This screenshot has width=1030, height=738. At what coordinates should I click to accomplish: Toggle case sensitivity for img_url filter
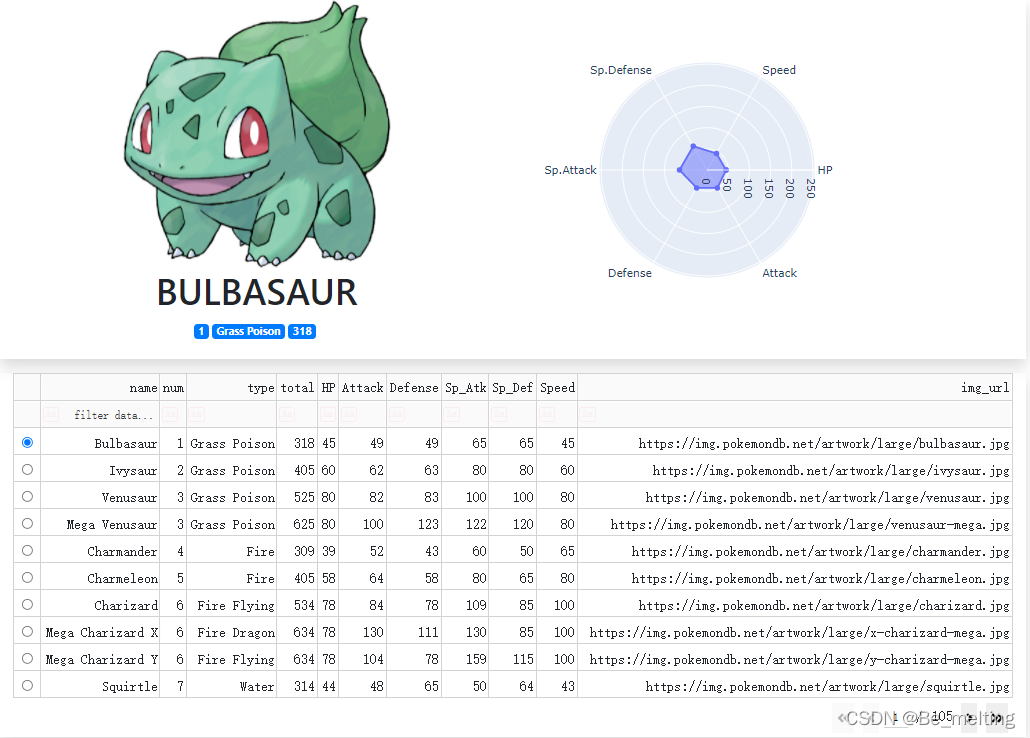coord(587,415)
